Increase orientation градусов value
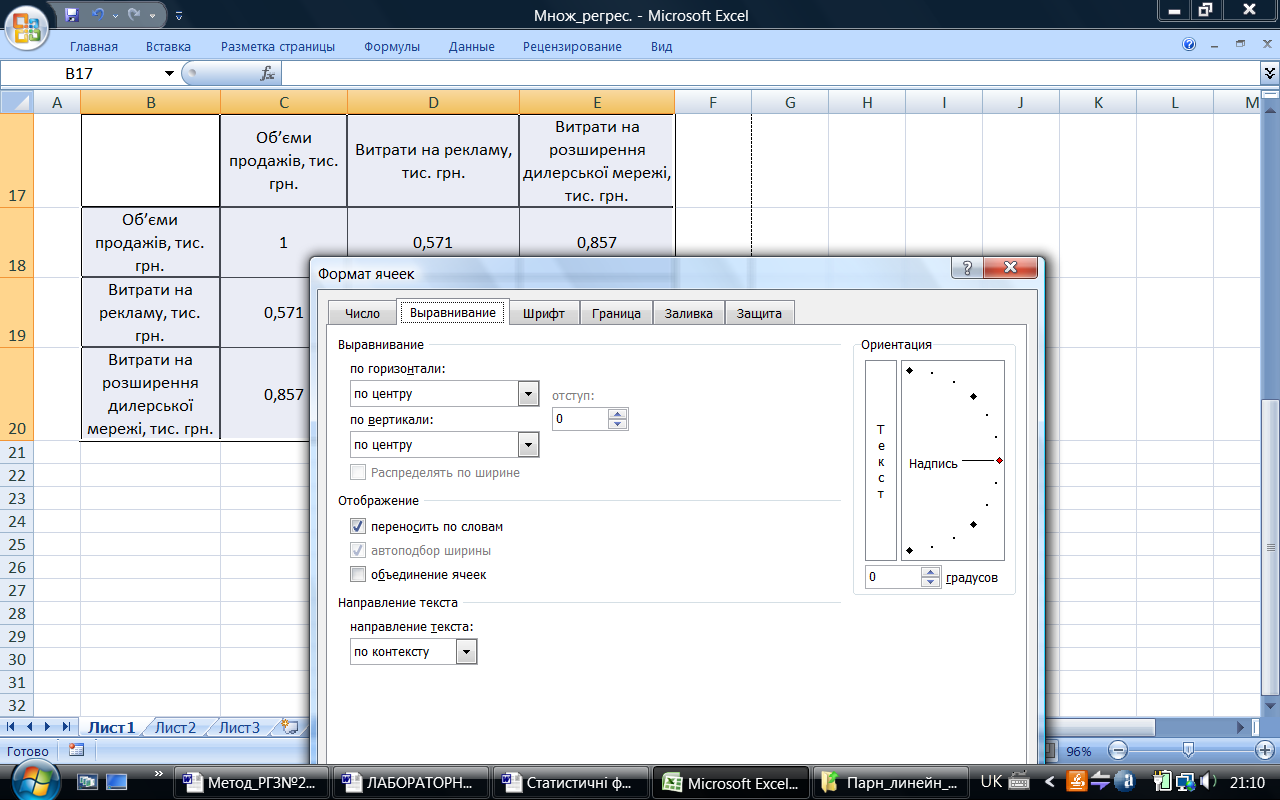Screen dimensions: 1280x800 931,573
